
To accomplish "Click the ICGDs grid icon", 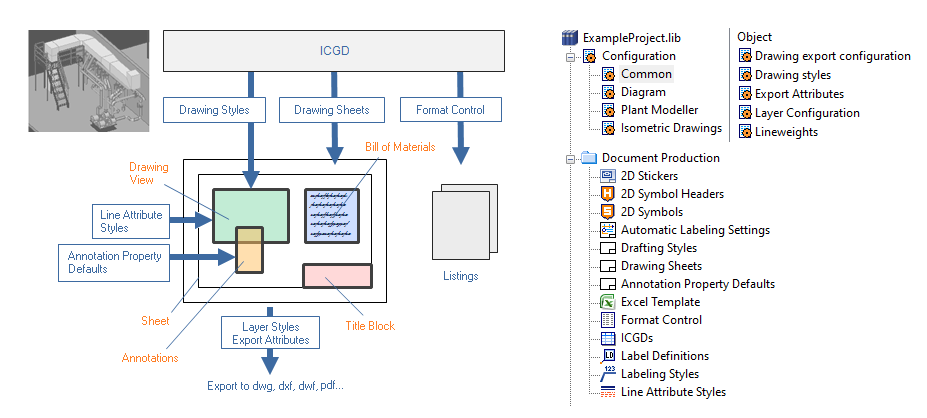I will tap(607, 338).
